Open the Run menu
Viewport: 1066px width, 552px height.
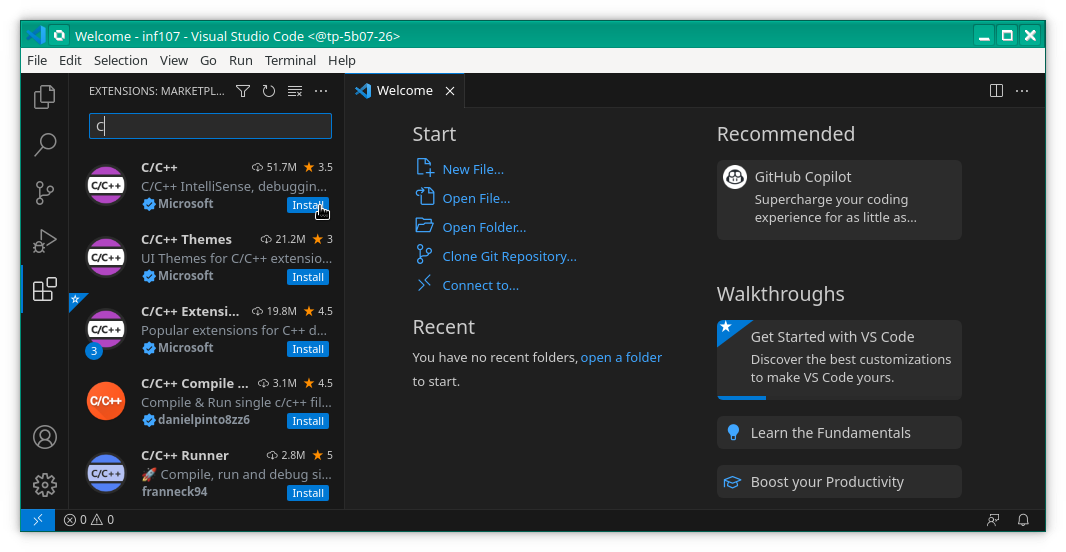(241, 61)
